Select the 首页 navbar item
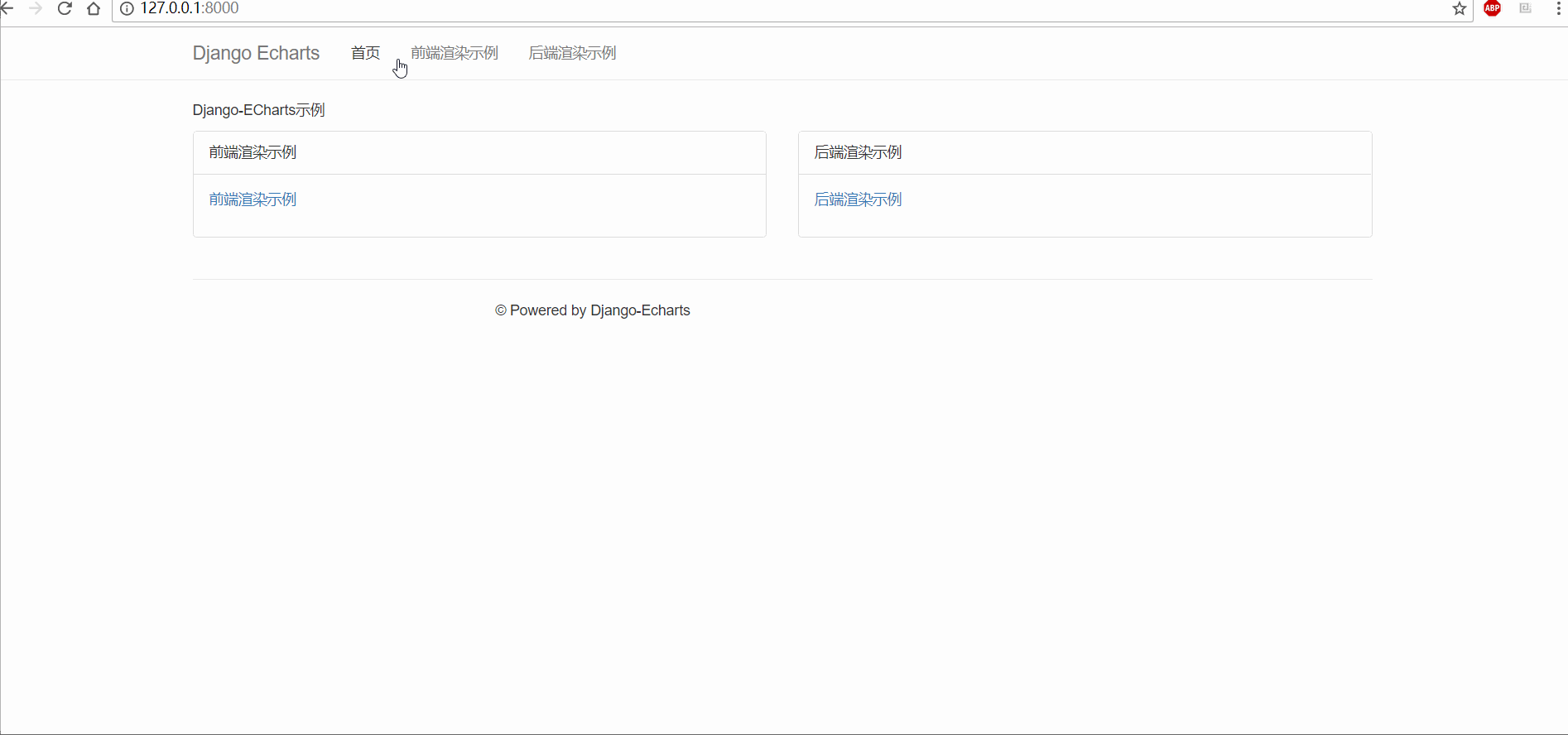This screenshot has height=735, width=1568. (x=365, y=53)
